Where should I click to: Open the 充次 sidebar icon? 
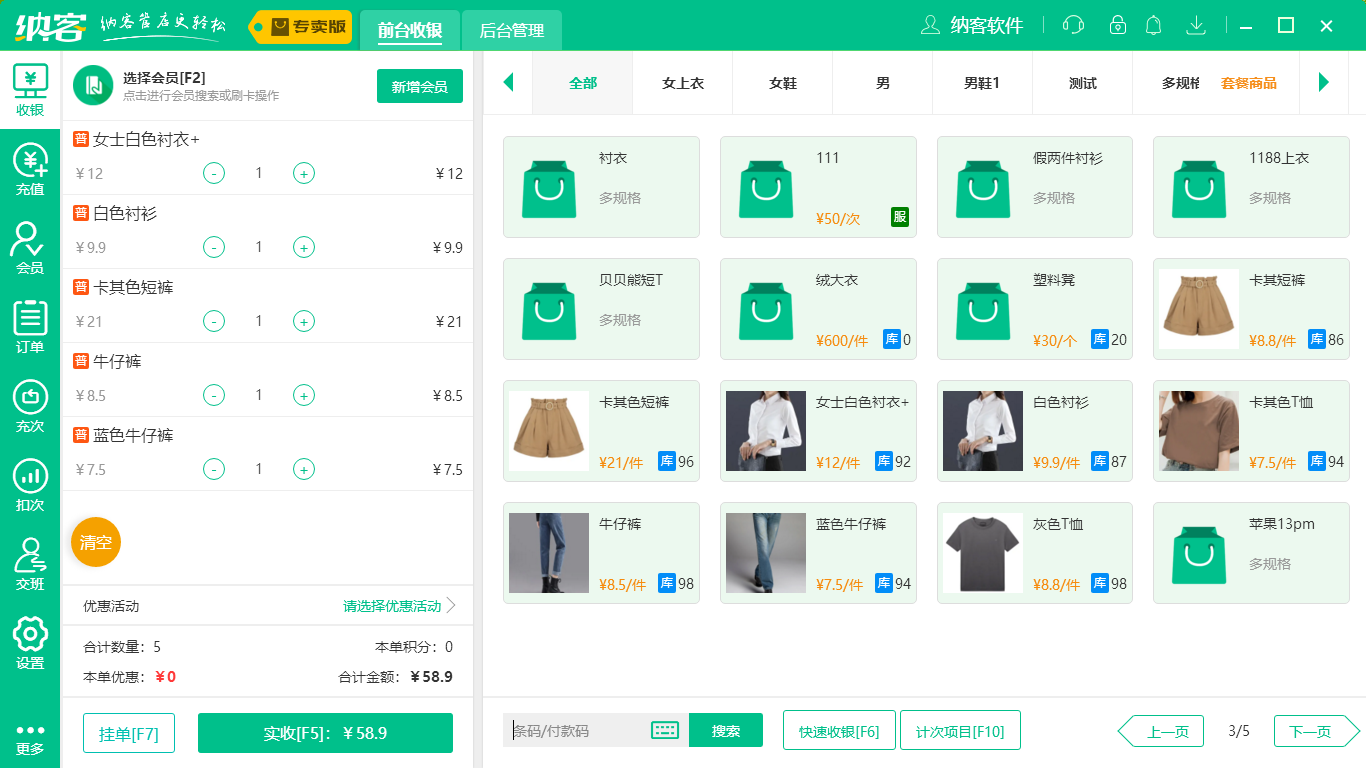point(30,404)
